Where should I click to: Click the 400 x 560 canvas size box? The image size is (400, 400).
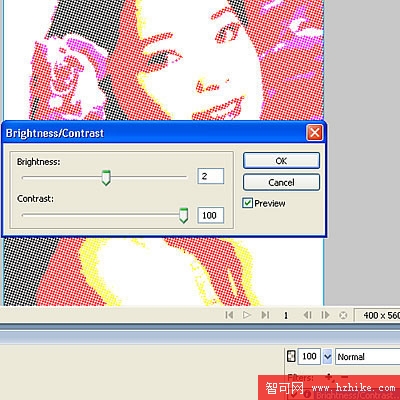[377, 315]
